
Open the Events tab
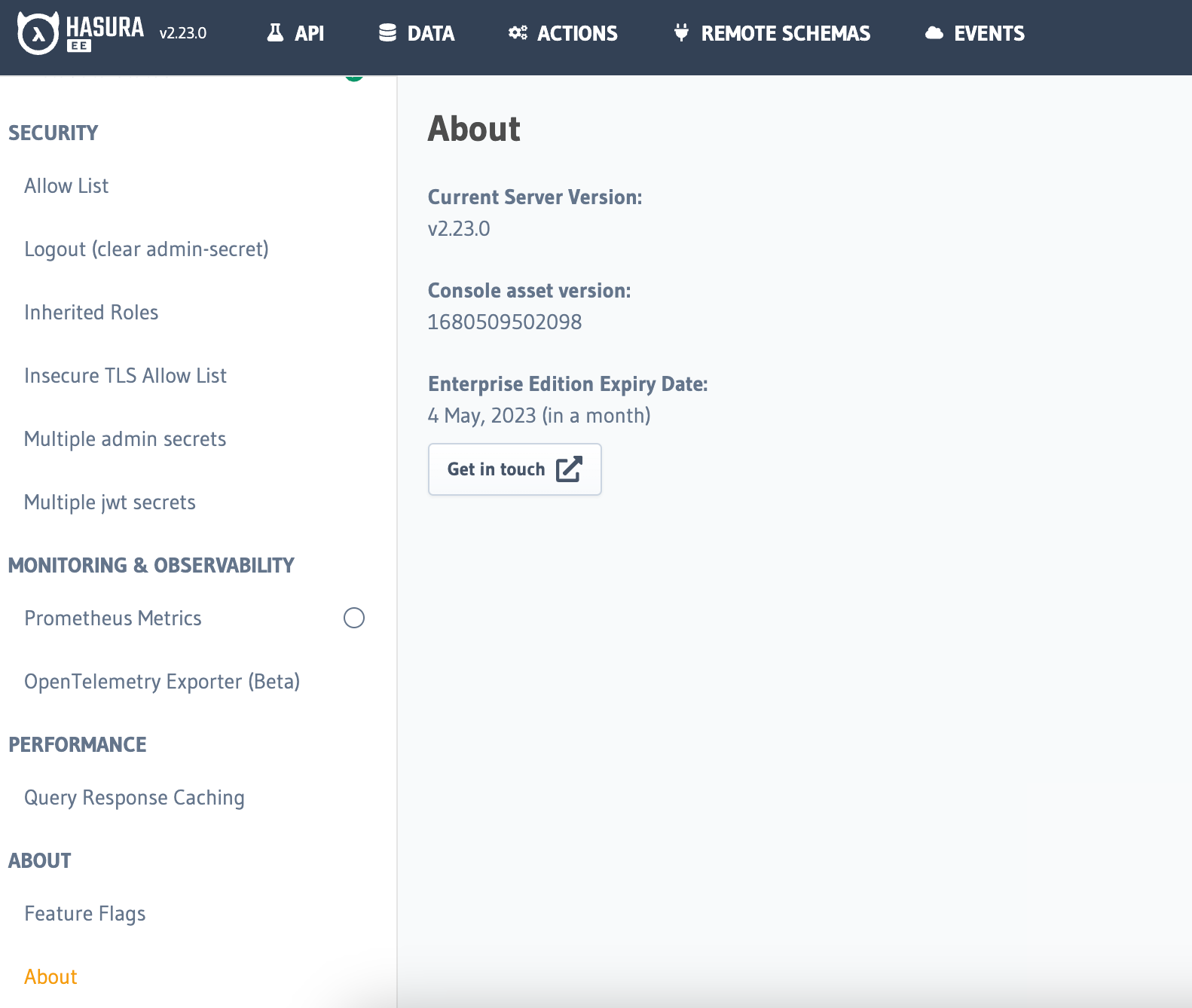[988, 33]
